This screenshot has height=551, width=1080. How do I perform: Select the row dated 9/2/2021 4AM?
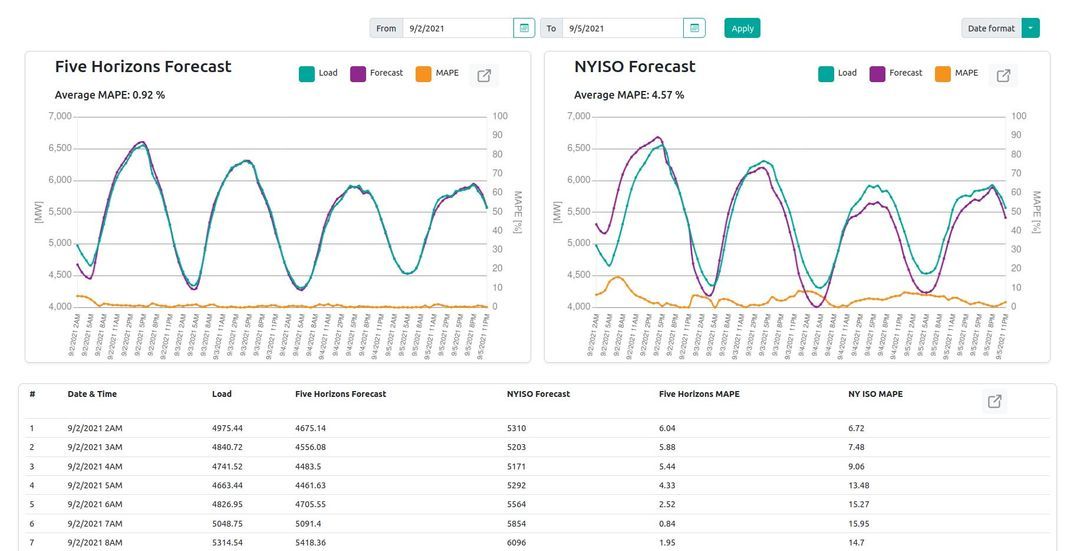coord(537,466)
